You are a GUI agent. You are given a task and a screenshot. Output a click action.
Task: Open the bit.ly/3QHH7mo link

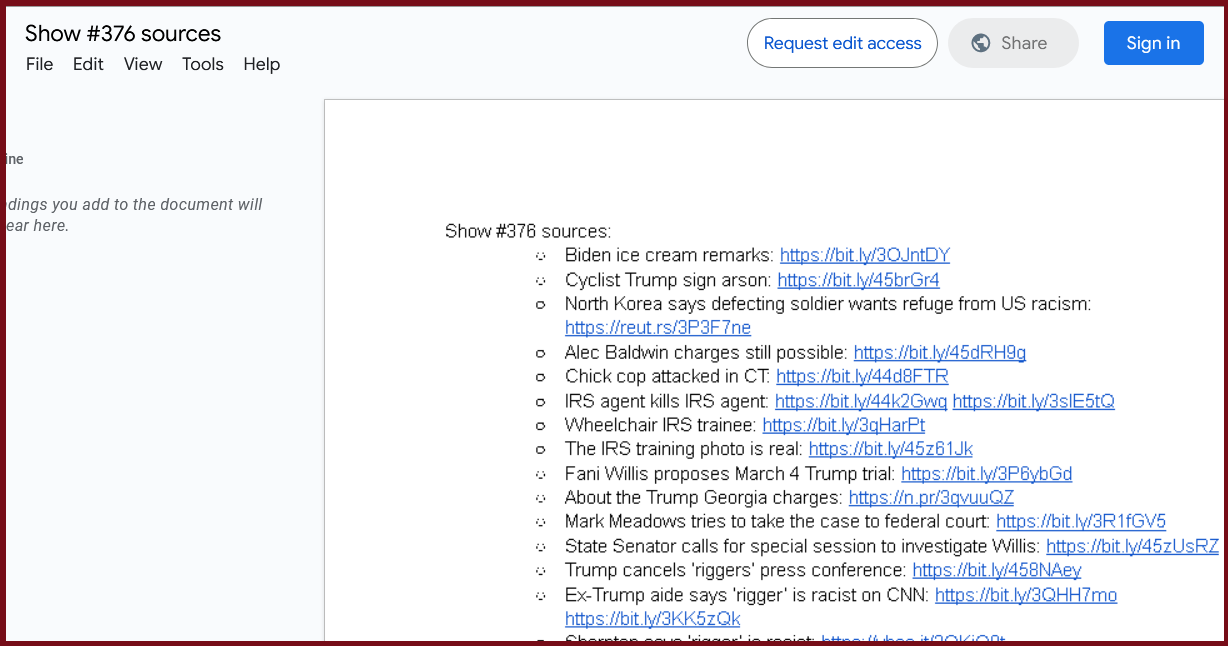tap(1026, 595)
